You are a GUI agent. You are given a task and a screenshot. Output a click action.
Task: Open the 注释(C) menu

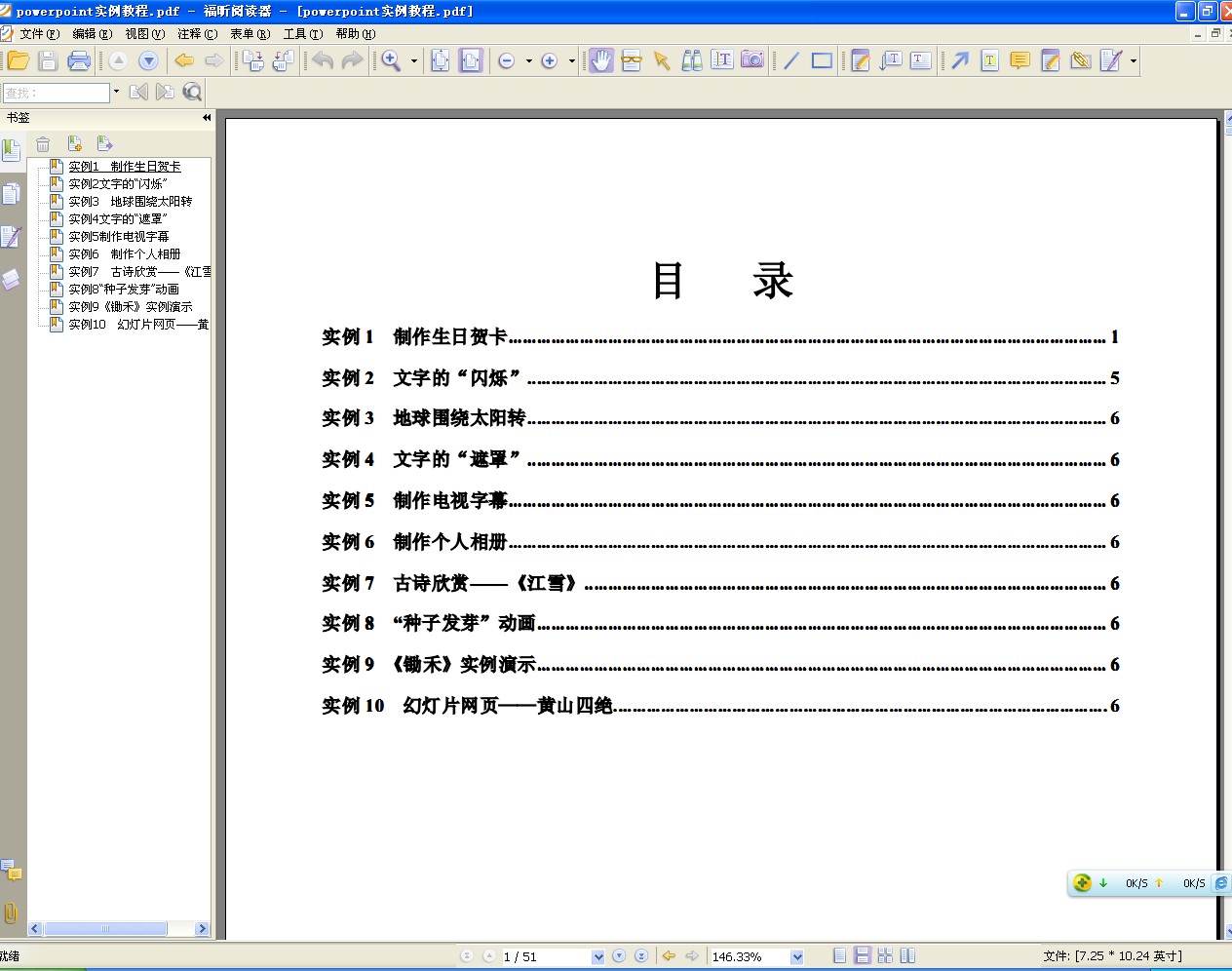pos(198,34)
